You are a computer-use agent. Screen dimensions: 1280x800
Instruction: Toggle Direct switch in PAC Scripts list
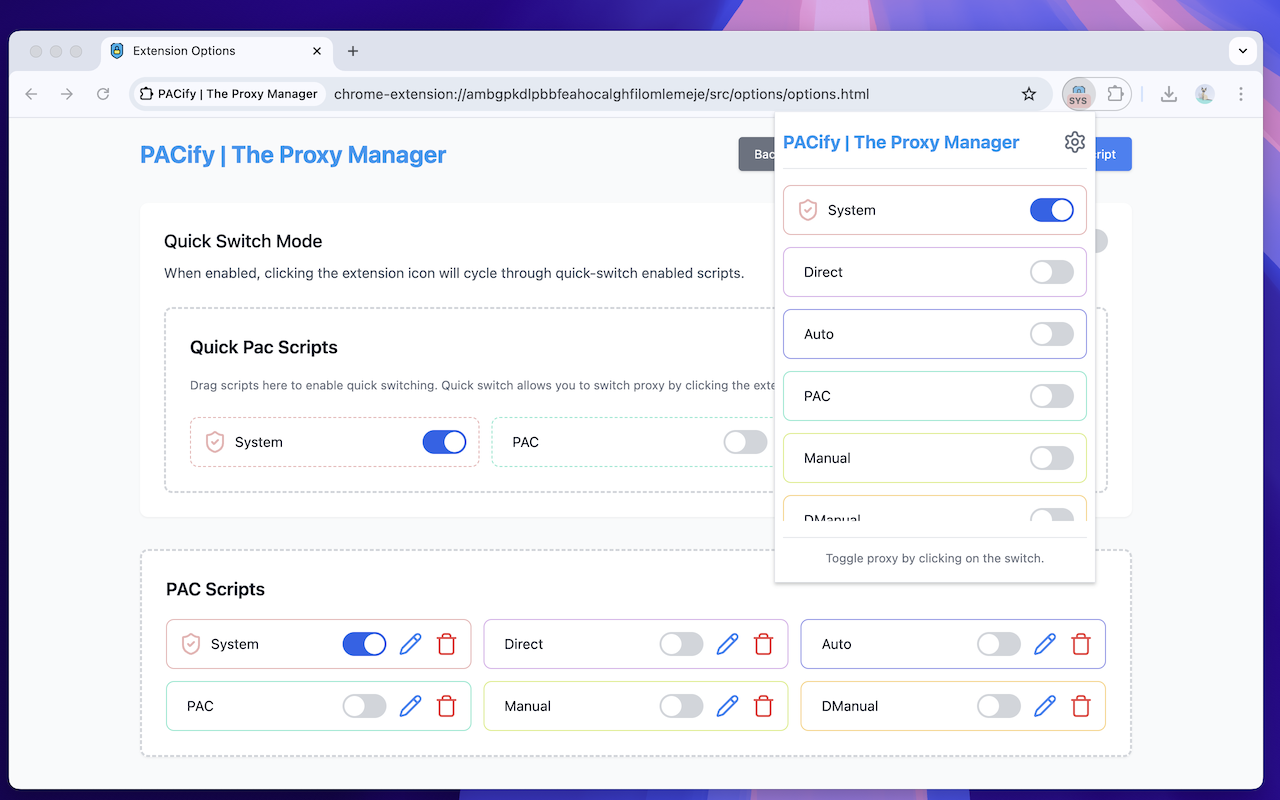682,644
